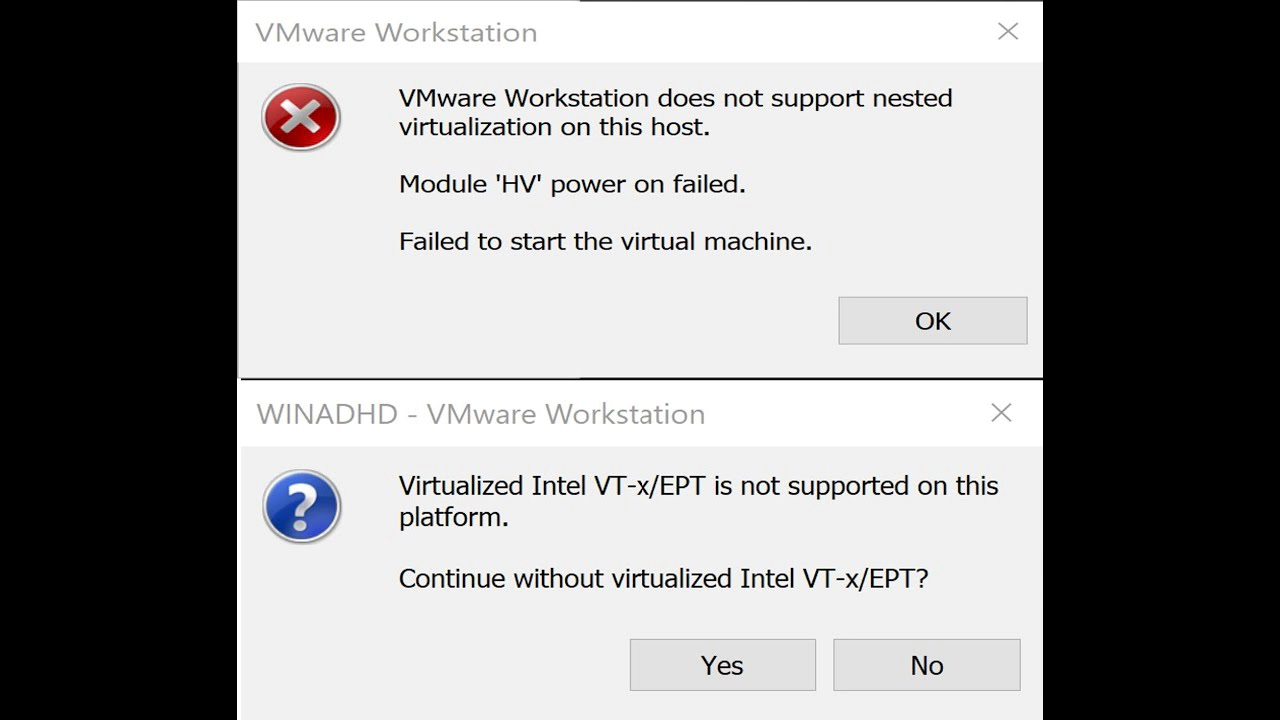Image resolution: width=1280 pixels, height=720 pixels.
Task: Select the nested virtualization error message text
Action: [675, 112]
